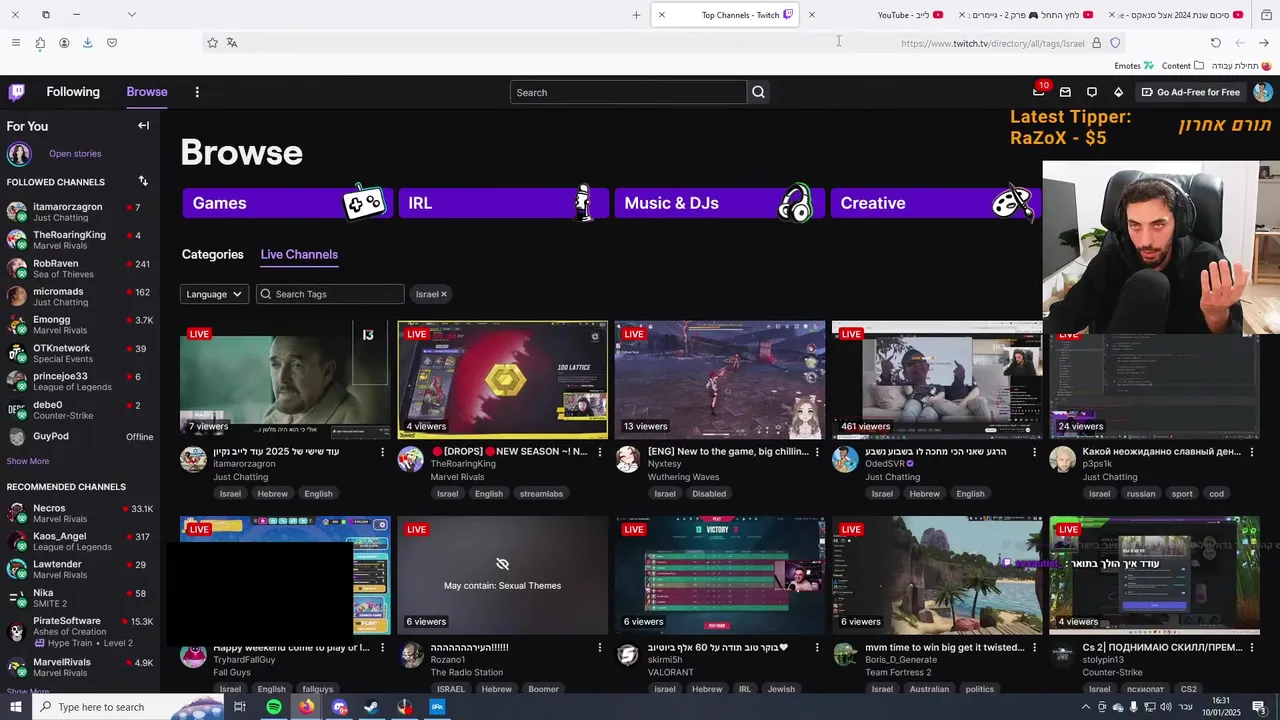This screenshot has height=720, width=1280.
Task: Click the Twitch Search input field
Action: coord(628,92)
